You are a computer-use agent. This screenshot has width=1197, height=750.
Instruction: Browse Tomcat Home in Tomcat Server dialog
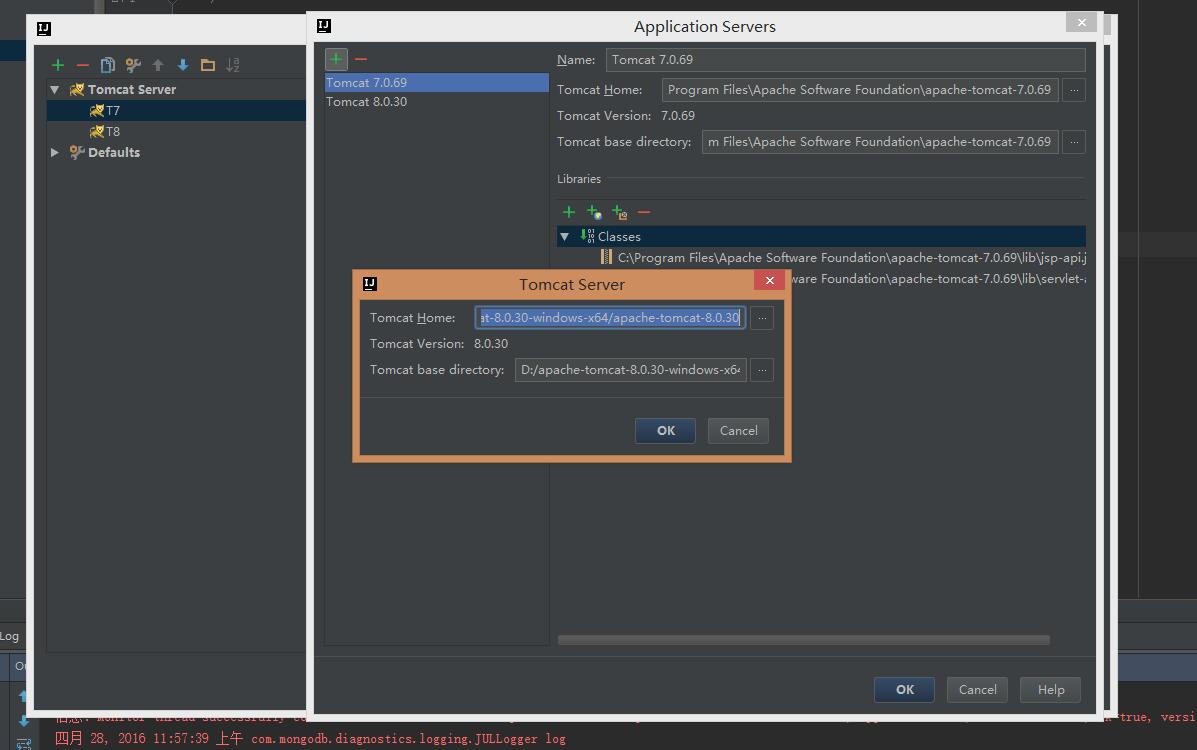(762, 318)
